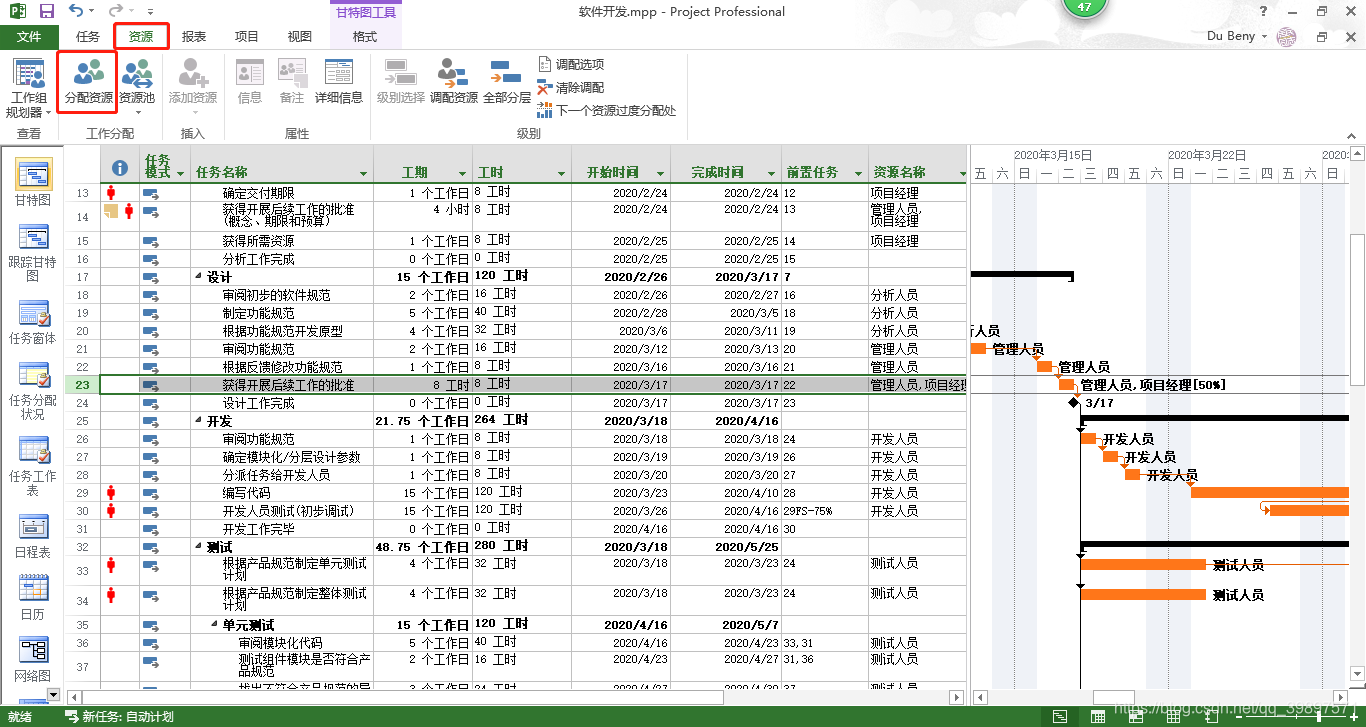This screenshot has width=1366, height=727.
Task: Open the 工作组规划器 team planner view
Action: [28, 89]
